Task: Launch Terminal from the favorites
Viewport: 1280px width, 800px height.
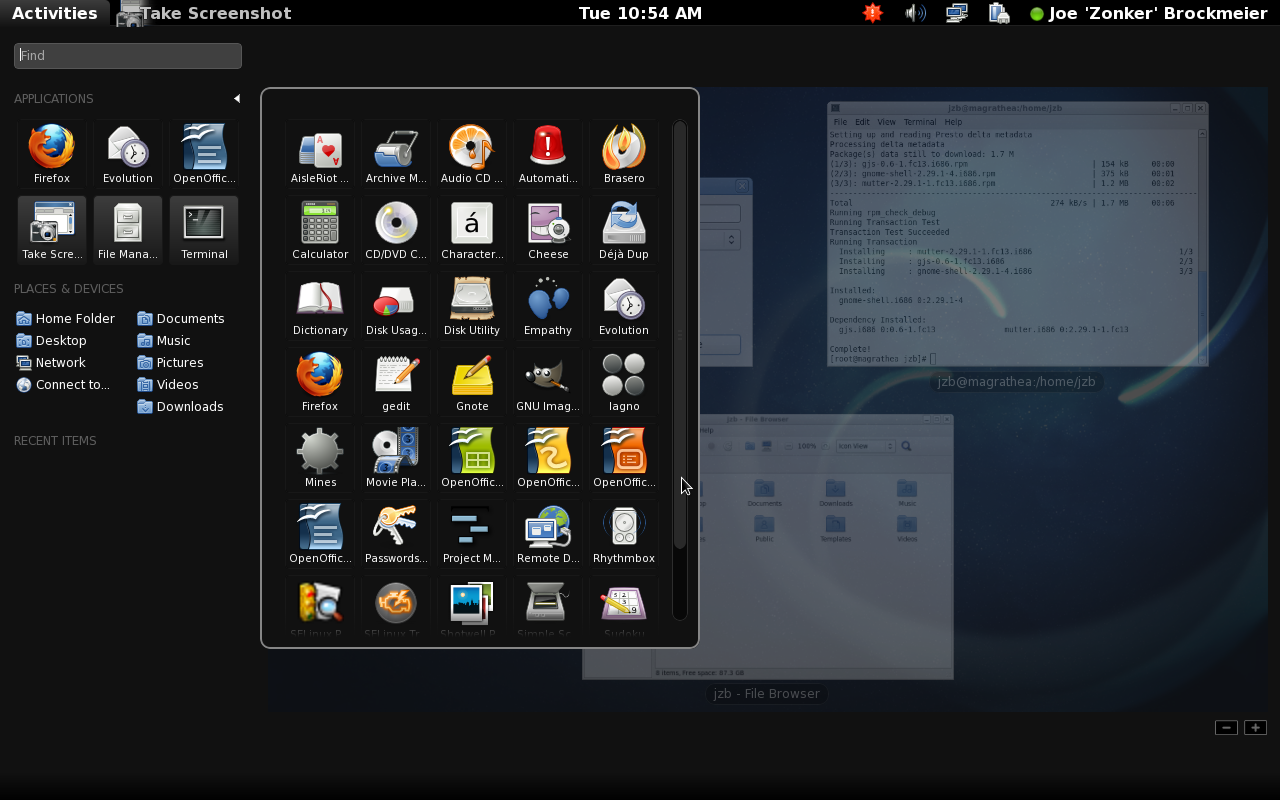Action: click(x=204, y=229)
